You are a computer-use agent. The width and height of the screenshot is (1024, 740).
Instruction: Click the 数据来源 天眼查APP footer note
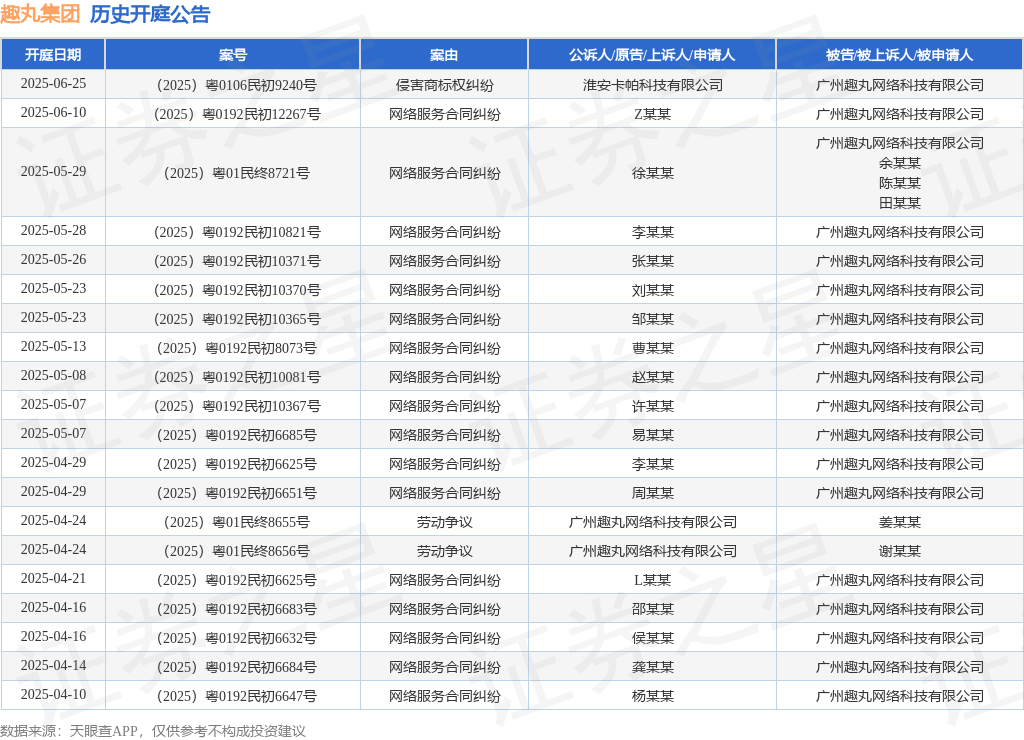pyautogui.click(x=153, y=731)
